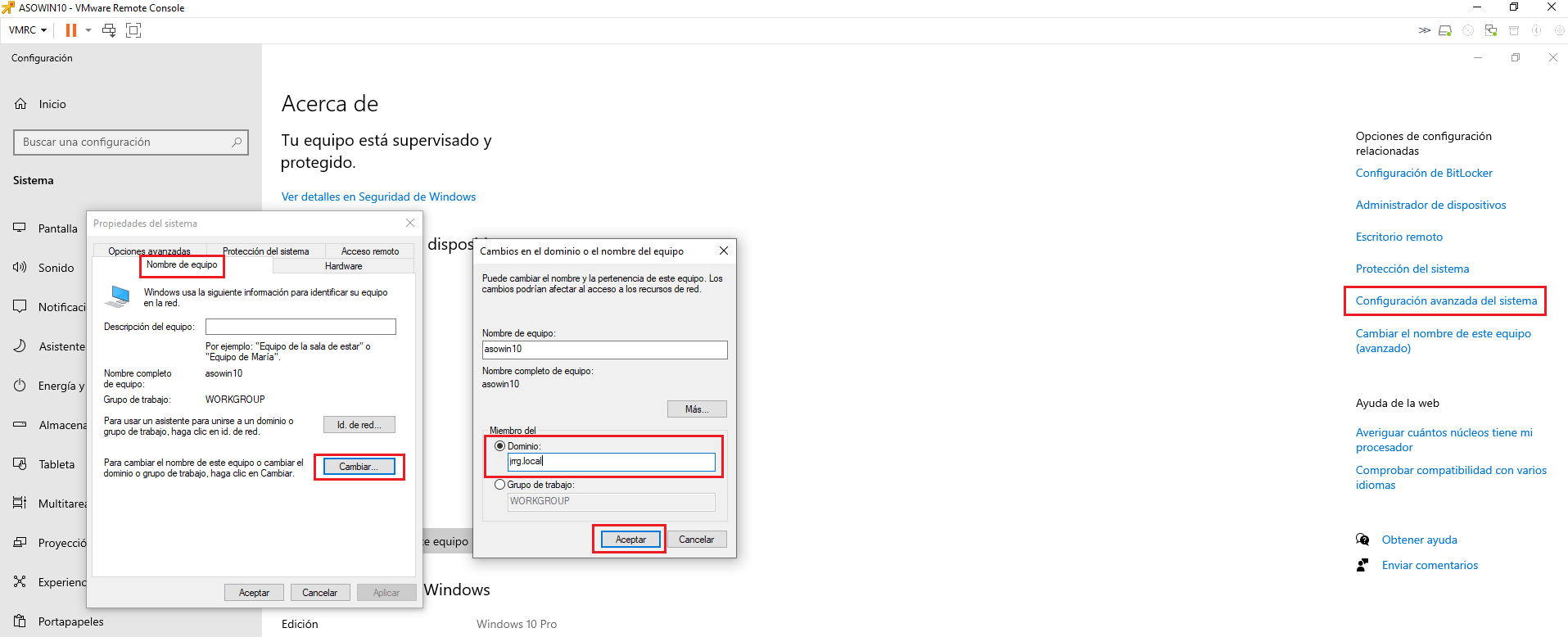Viewport: 1568px width, 637px height.
Task: Click the hard disk device icon
Action: point(1445,30)
